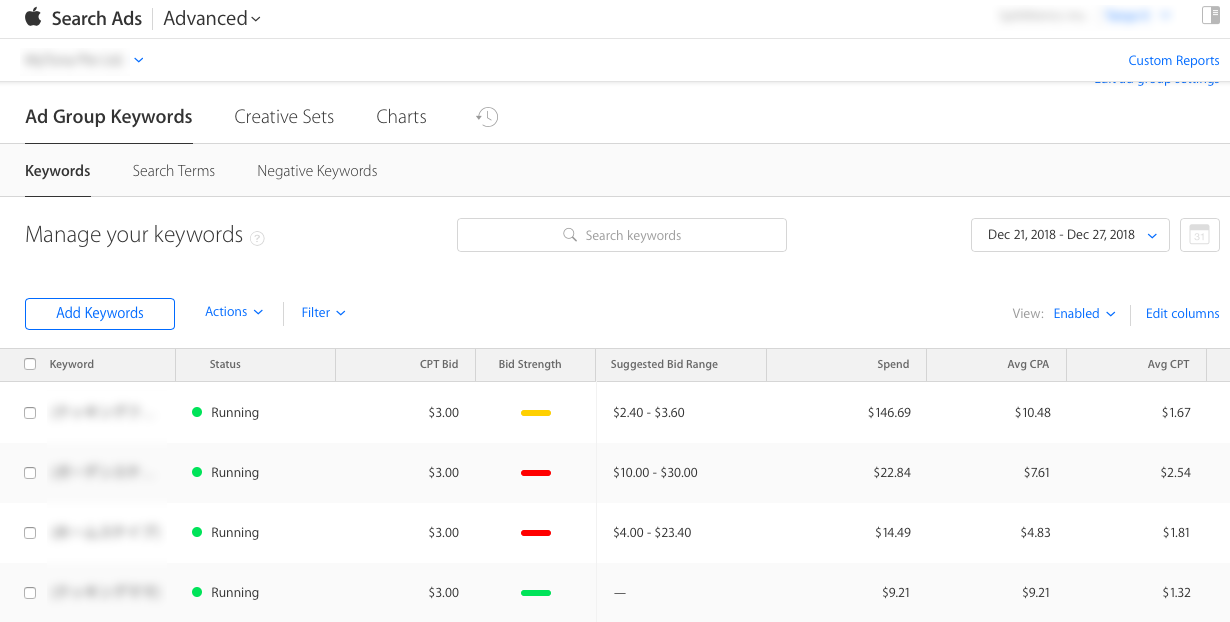Open the Custom Reports link
The image size is (1230, 622).
tap(1173, 60)
